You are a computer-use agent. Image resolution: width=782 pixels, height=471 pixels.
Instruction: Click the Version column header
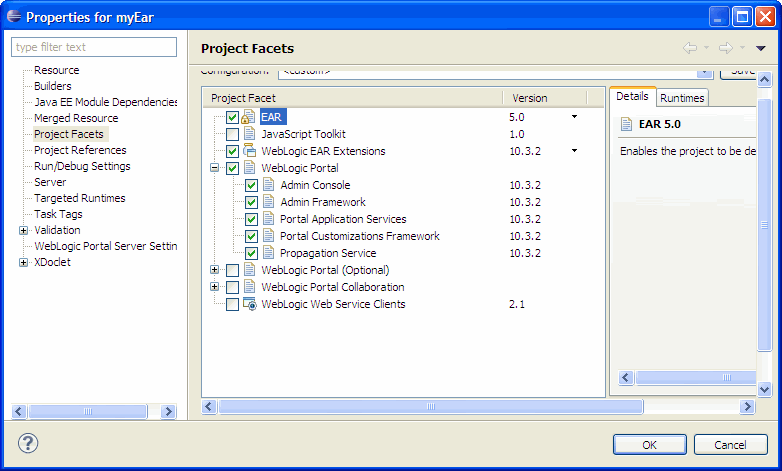(545, 98)
